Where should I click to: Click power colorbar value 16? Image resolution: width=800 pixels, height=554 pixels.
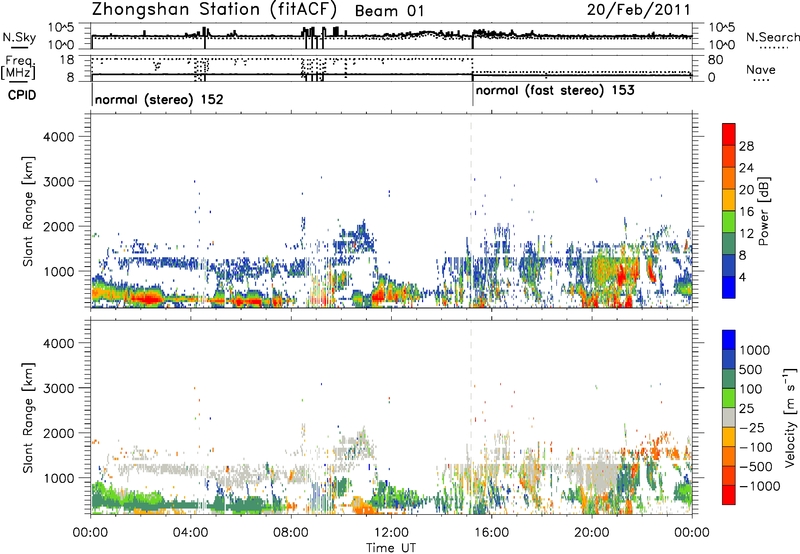(746, 212)
